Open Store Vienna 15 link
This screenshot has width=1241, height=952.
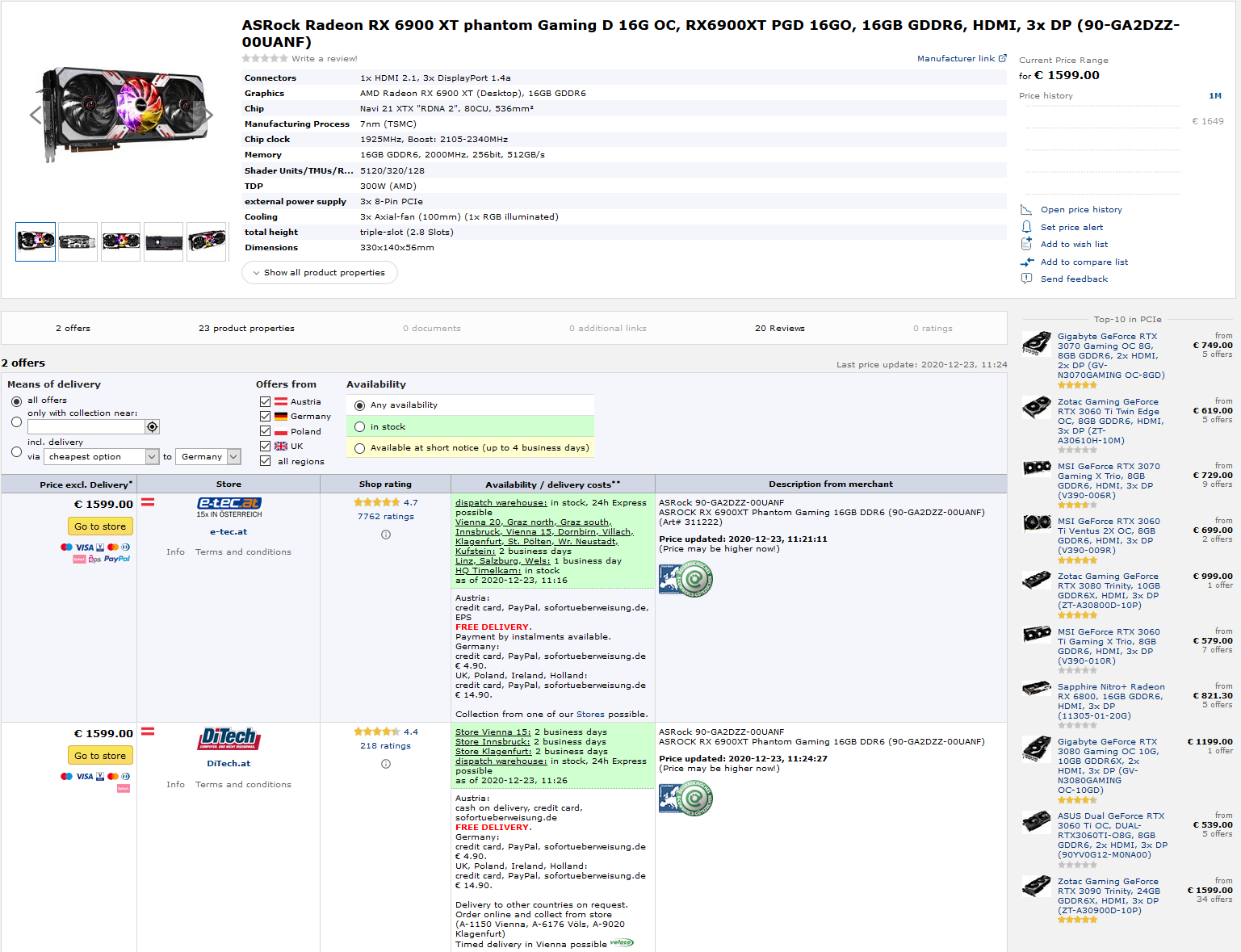pyautogui.click(x=493, y=732)
